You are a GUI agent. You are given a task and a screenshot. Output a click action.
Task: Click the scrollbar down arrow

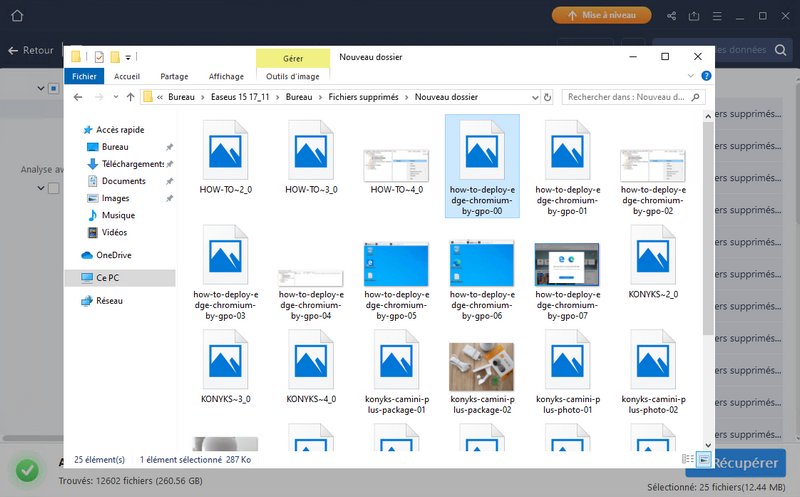[708, 445]
